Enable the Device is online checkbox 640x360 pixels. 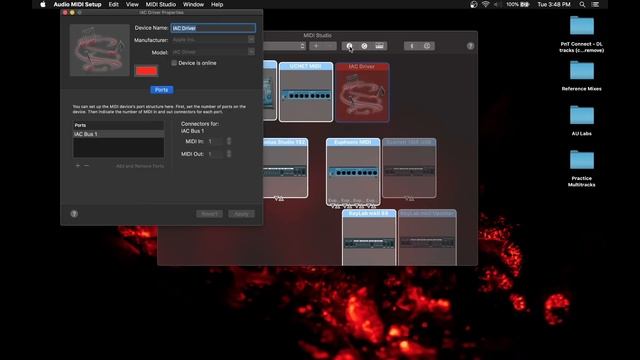click(174, 63)
